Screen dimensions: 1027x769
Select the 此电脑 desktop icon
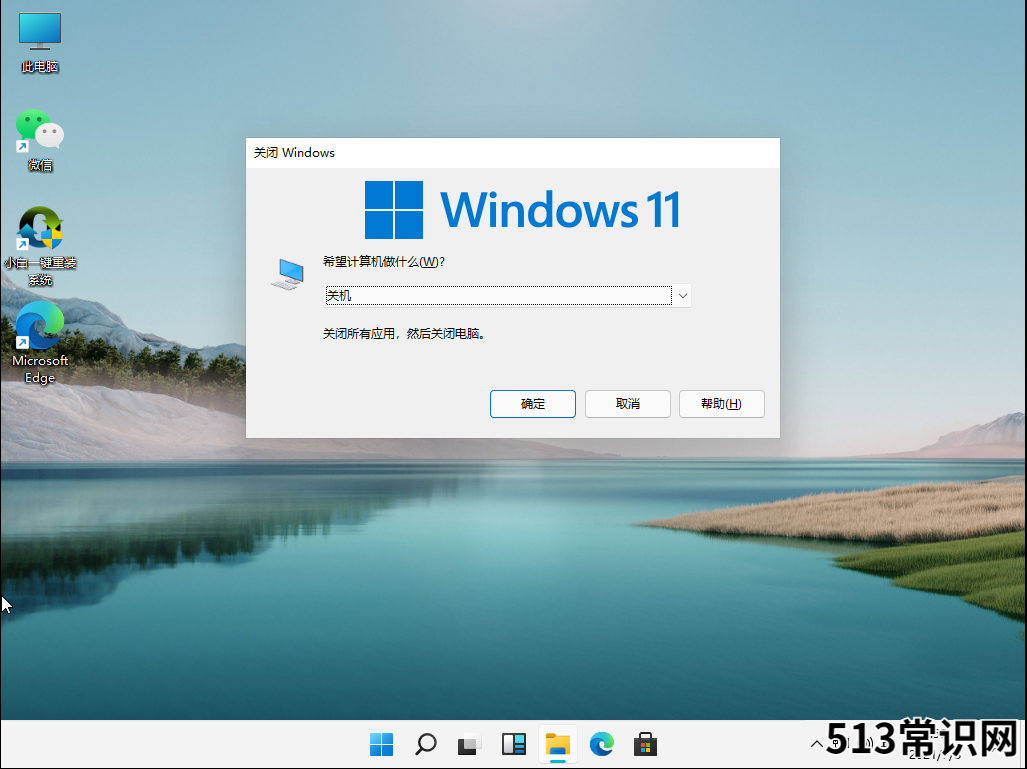coord(40,42)
